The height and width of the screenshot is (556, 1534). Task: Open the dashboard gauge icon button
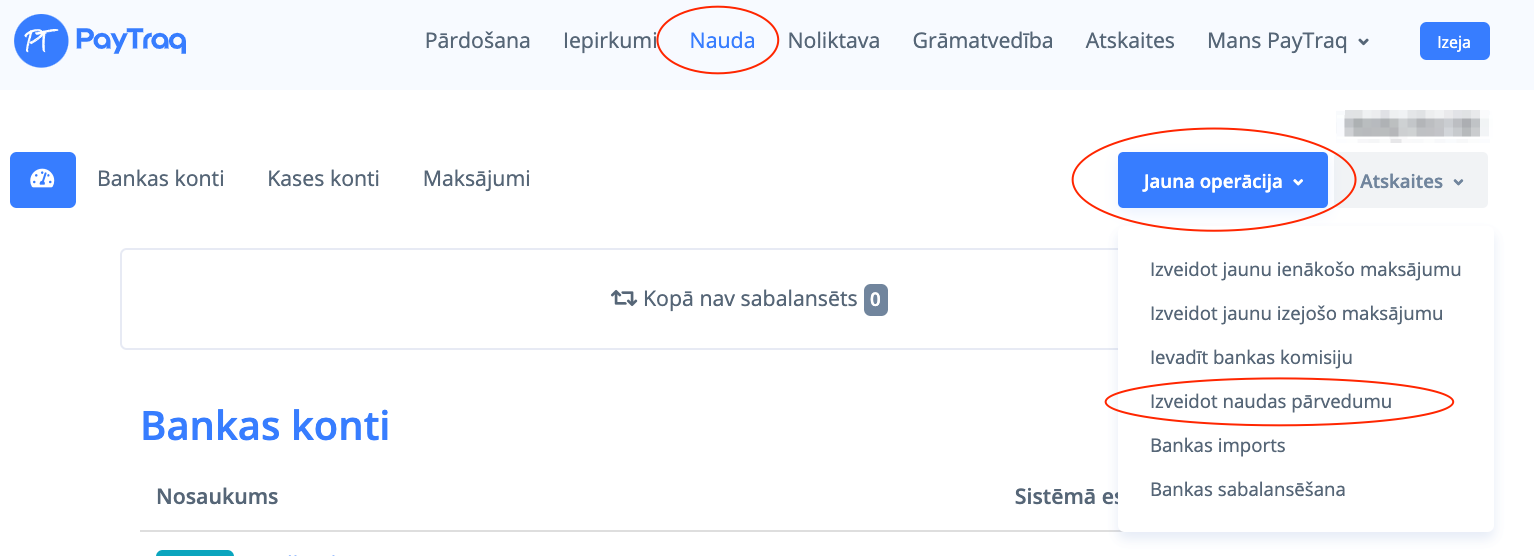click(x=43, y=180)
